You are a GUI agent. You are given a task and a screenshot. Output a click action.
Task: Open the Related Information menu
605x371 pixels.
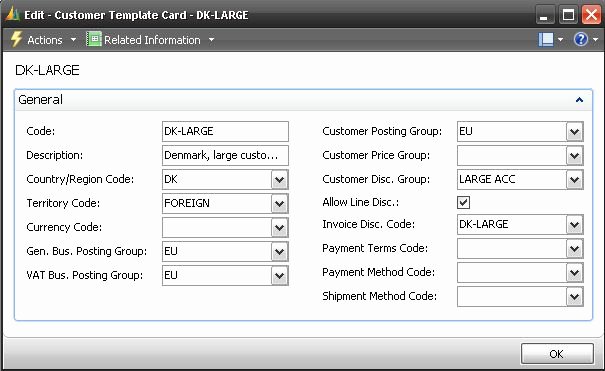(x=152, y=40)
